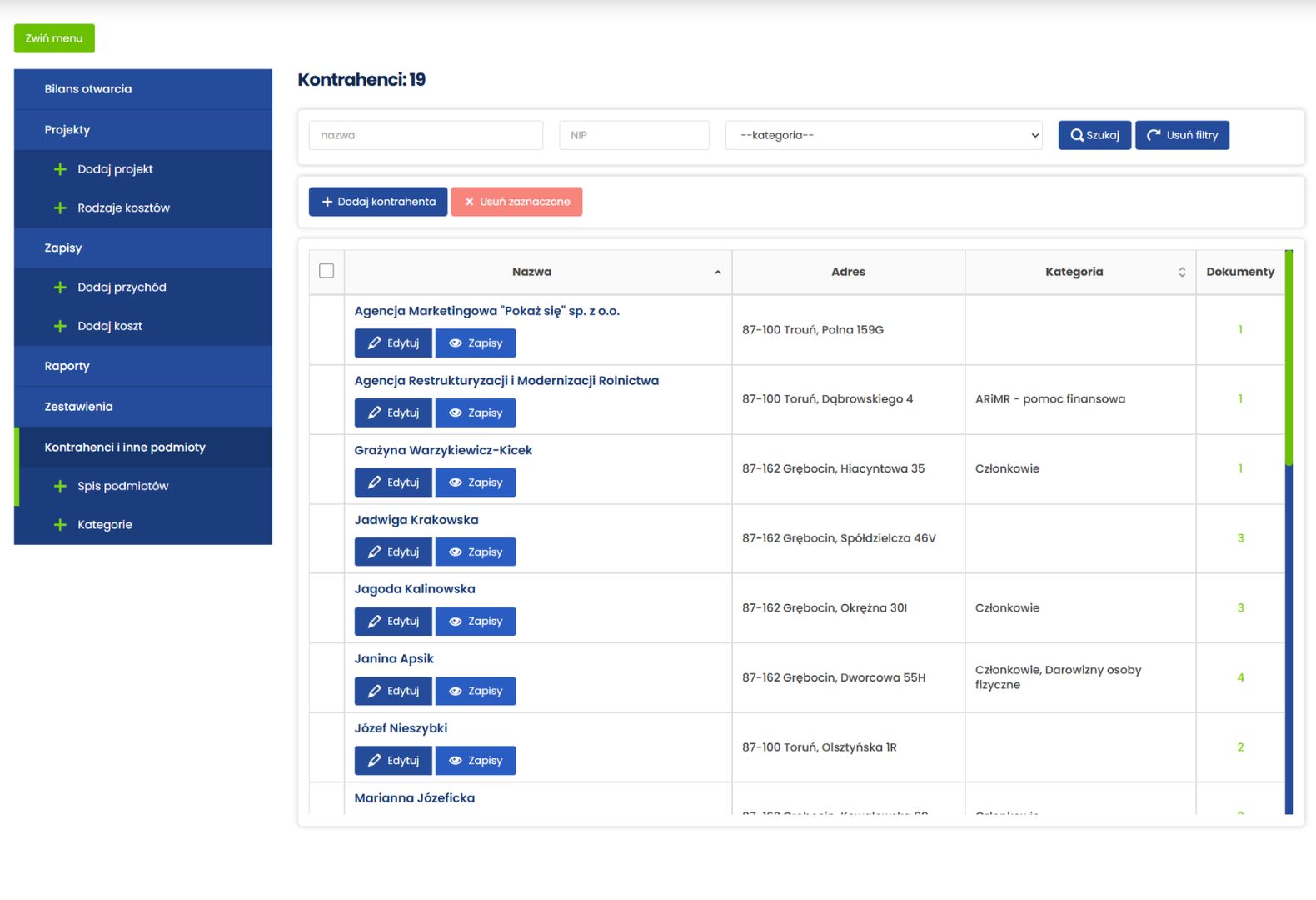
Task: Click plus icon next to Kategorie
Action: pyautogui.click(x=60, y=525)
